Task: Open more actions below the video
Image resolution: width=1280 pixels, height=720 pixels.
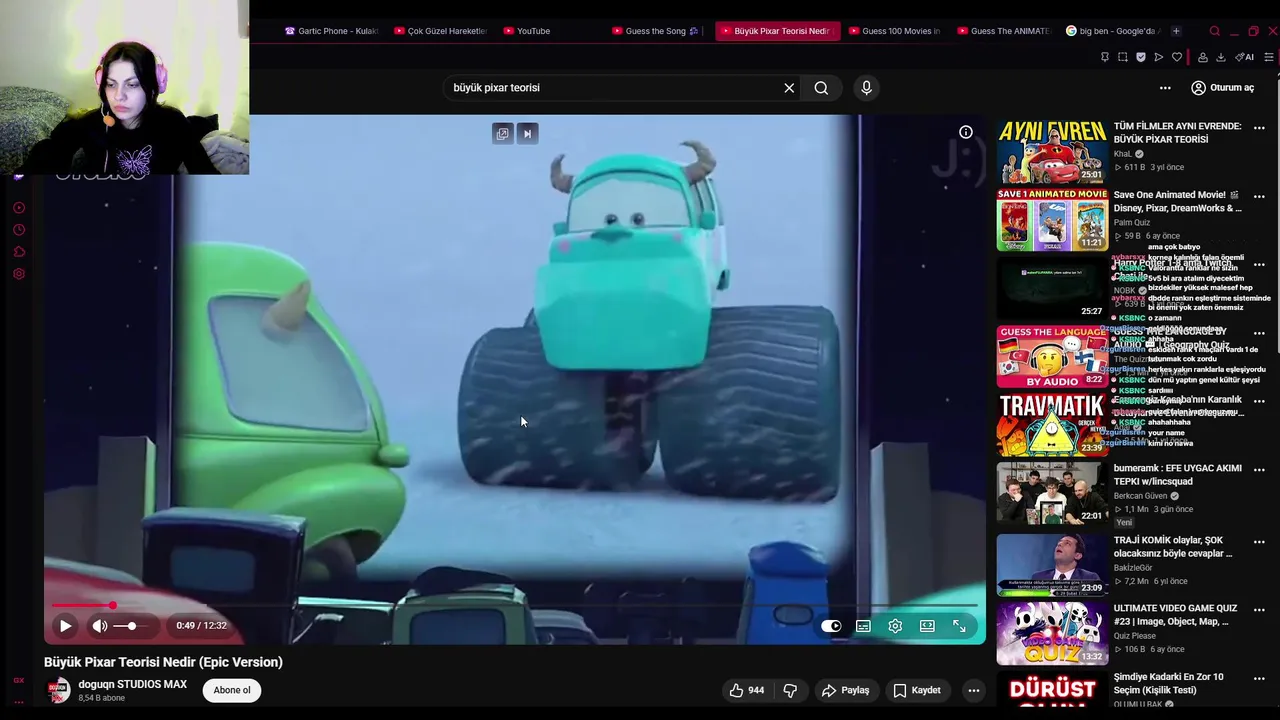Action: [973, 690]
